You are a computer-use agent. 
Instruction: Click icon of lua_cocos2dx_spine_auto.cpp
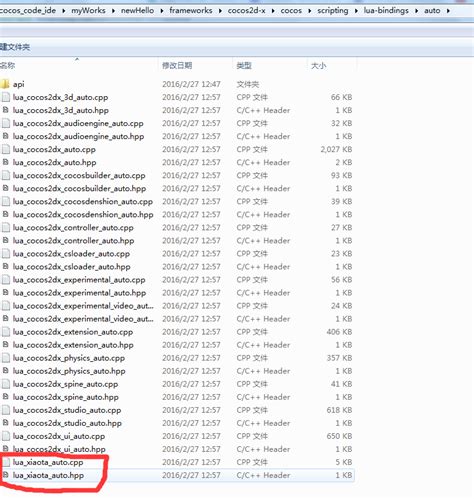[x=6, y=384]
